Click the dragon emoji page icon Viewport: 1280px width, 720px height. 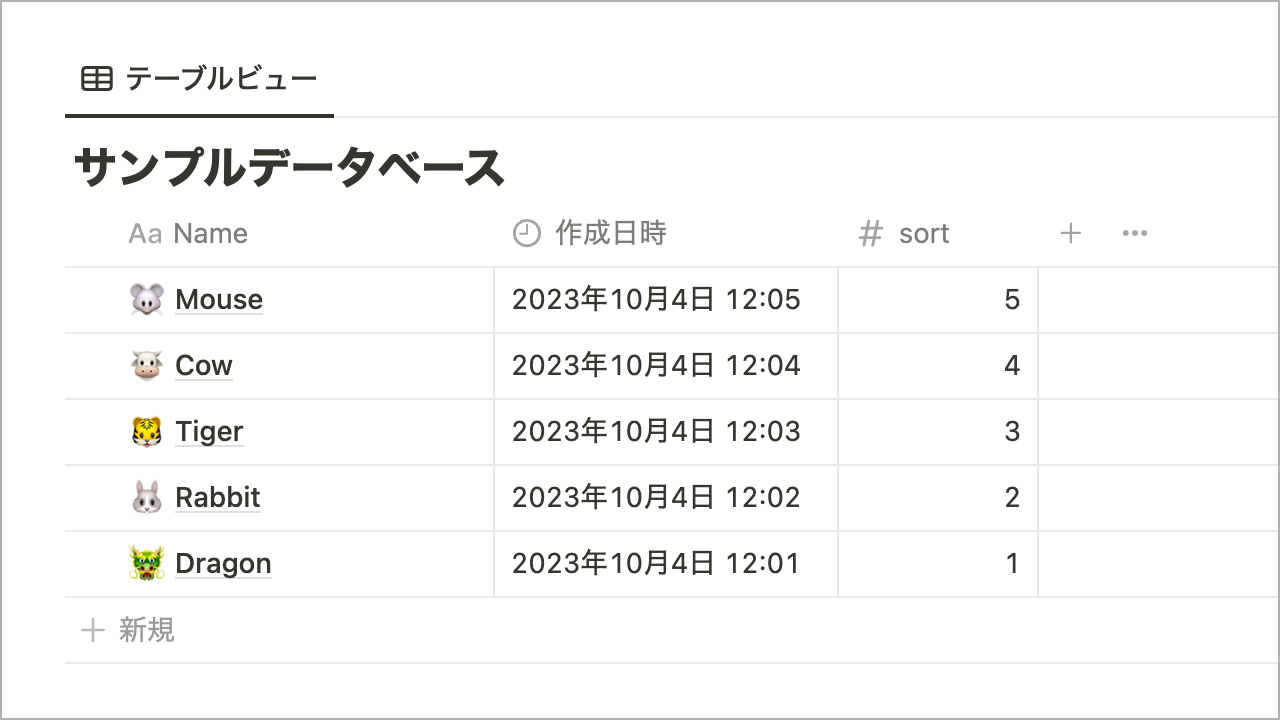click(x=146, y=564)
